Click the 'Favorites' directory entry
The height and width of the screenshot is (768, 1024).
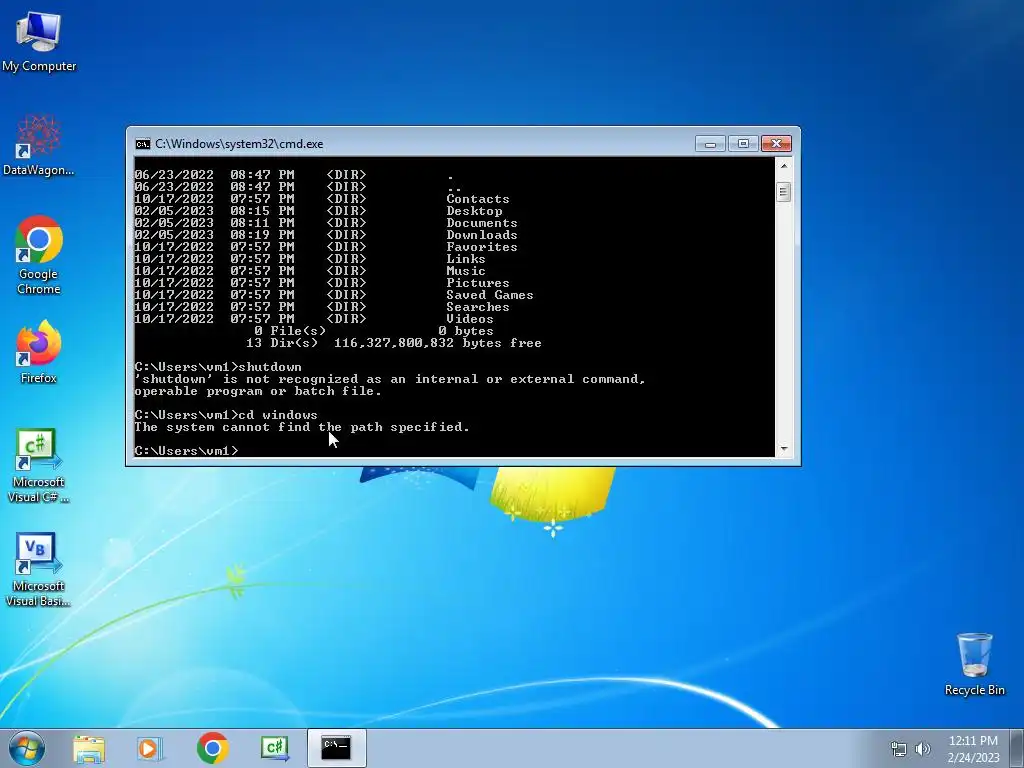(481, 247)
